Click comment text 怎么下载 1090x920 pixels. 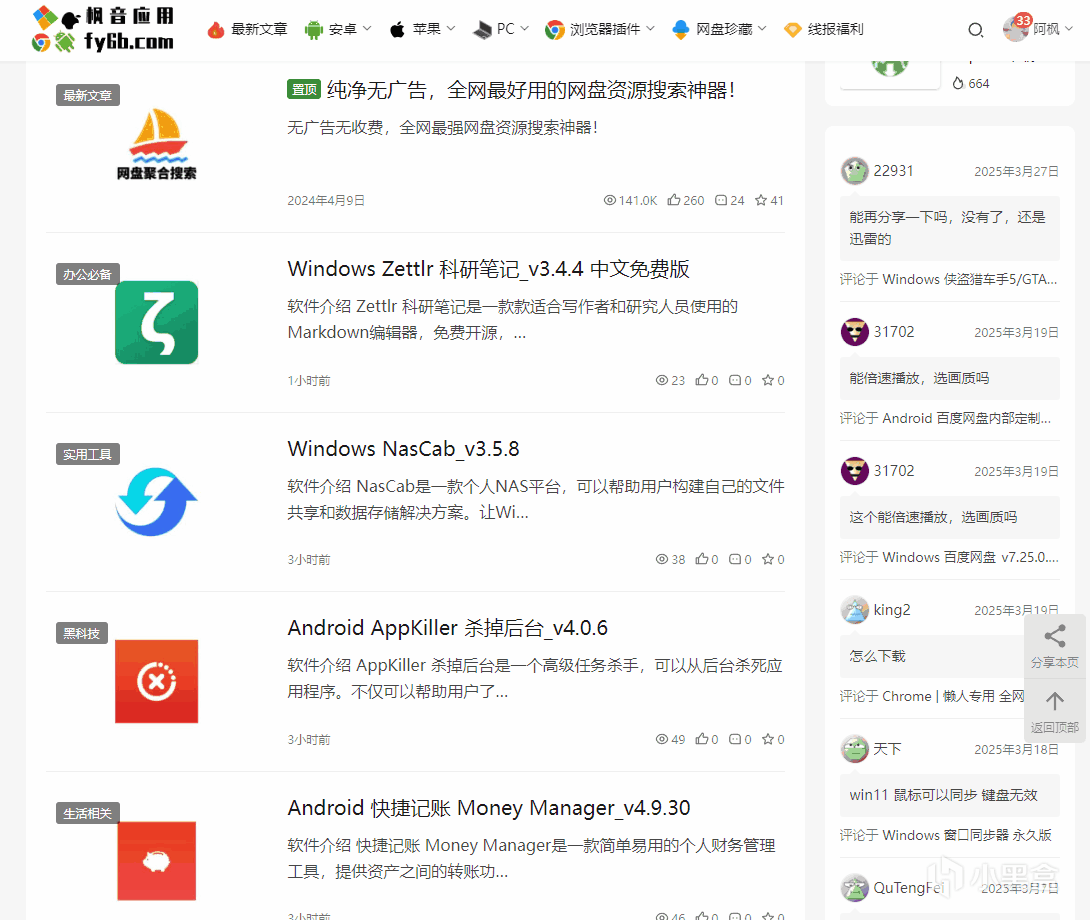click(877, 656)
